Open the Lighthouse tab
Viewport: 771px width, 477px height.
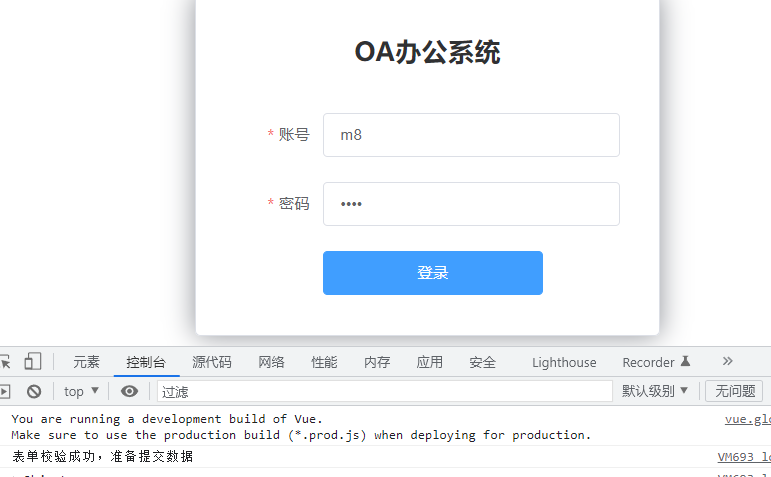point(564,362)
